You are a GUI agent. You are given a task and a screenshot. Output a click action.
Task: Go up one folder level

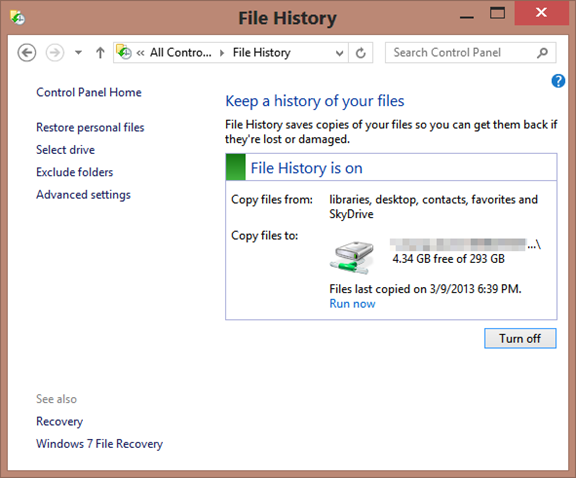point(100,53)
